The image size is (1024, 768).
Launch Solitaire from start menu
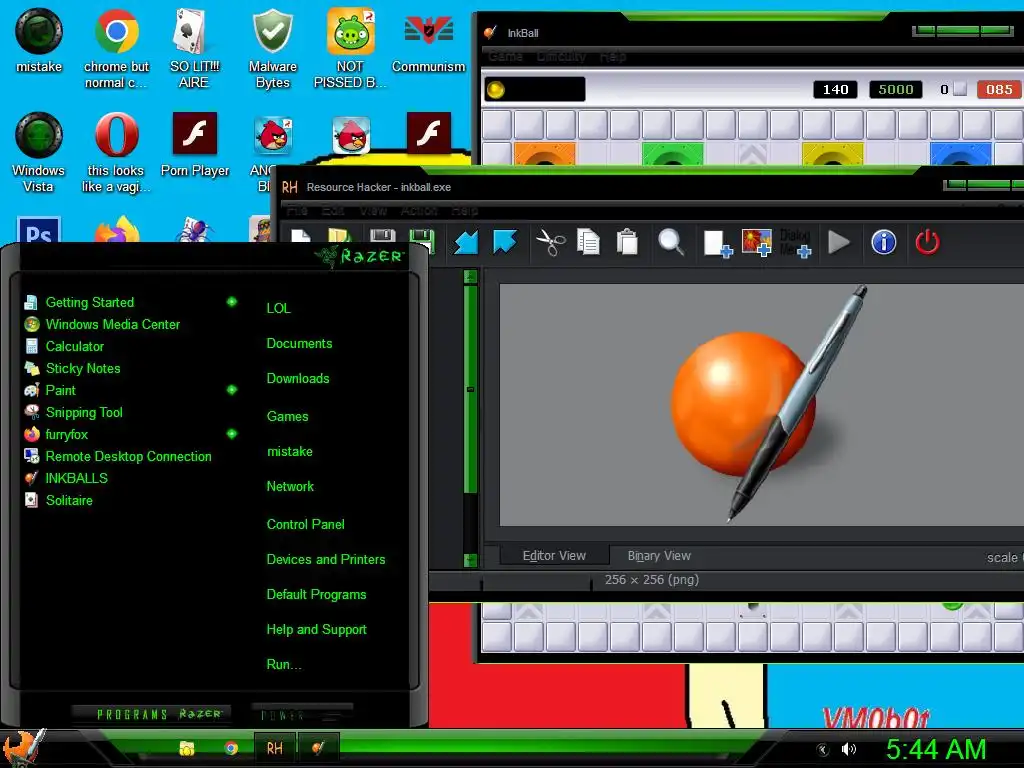(x=58, y=500)
